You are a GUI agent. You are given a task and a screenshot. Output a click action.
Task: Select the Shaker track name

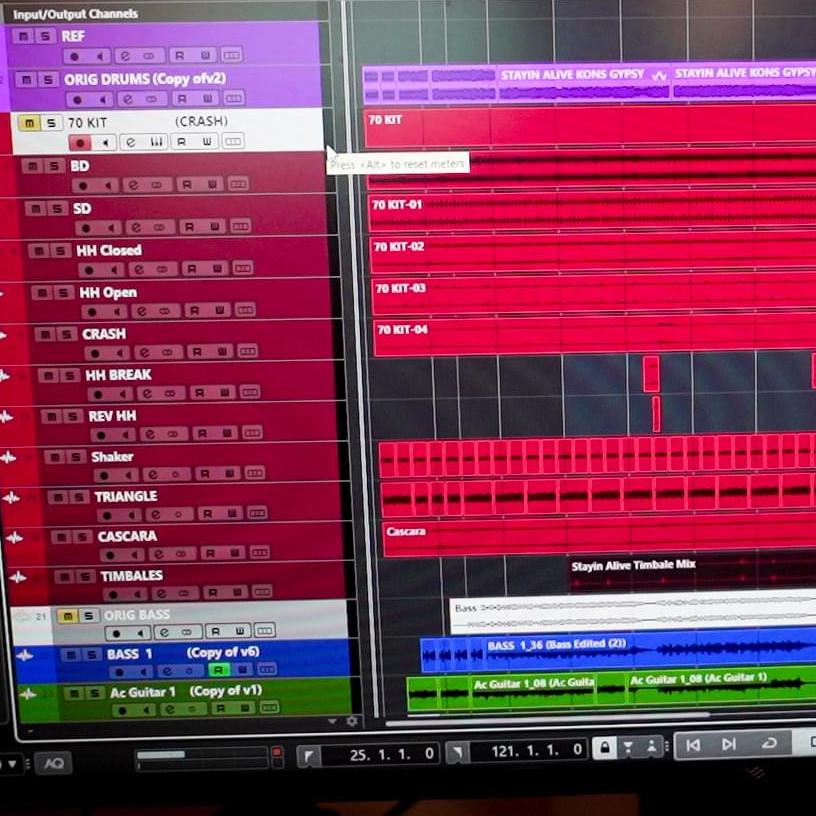pyautogui.click(x=112, y=457)
